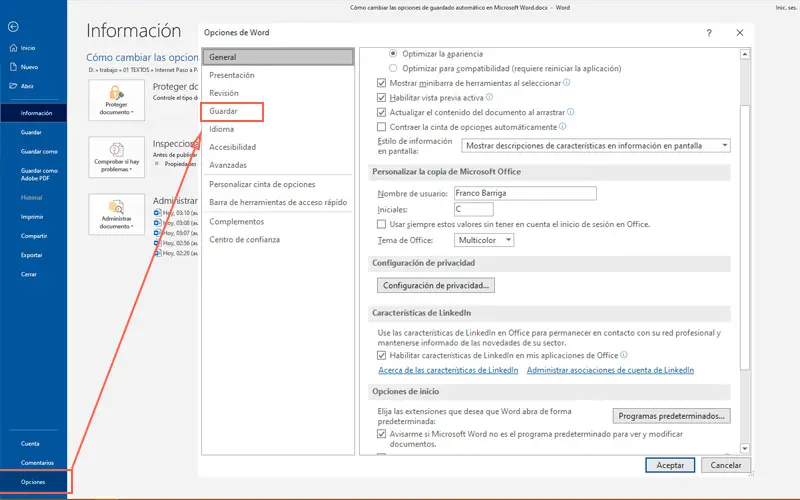Open Centro de confianza category

point(278,239)
